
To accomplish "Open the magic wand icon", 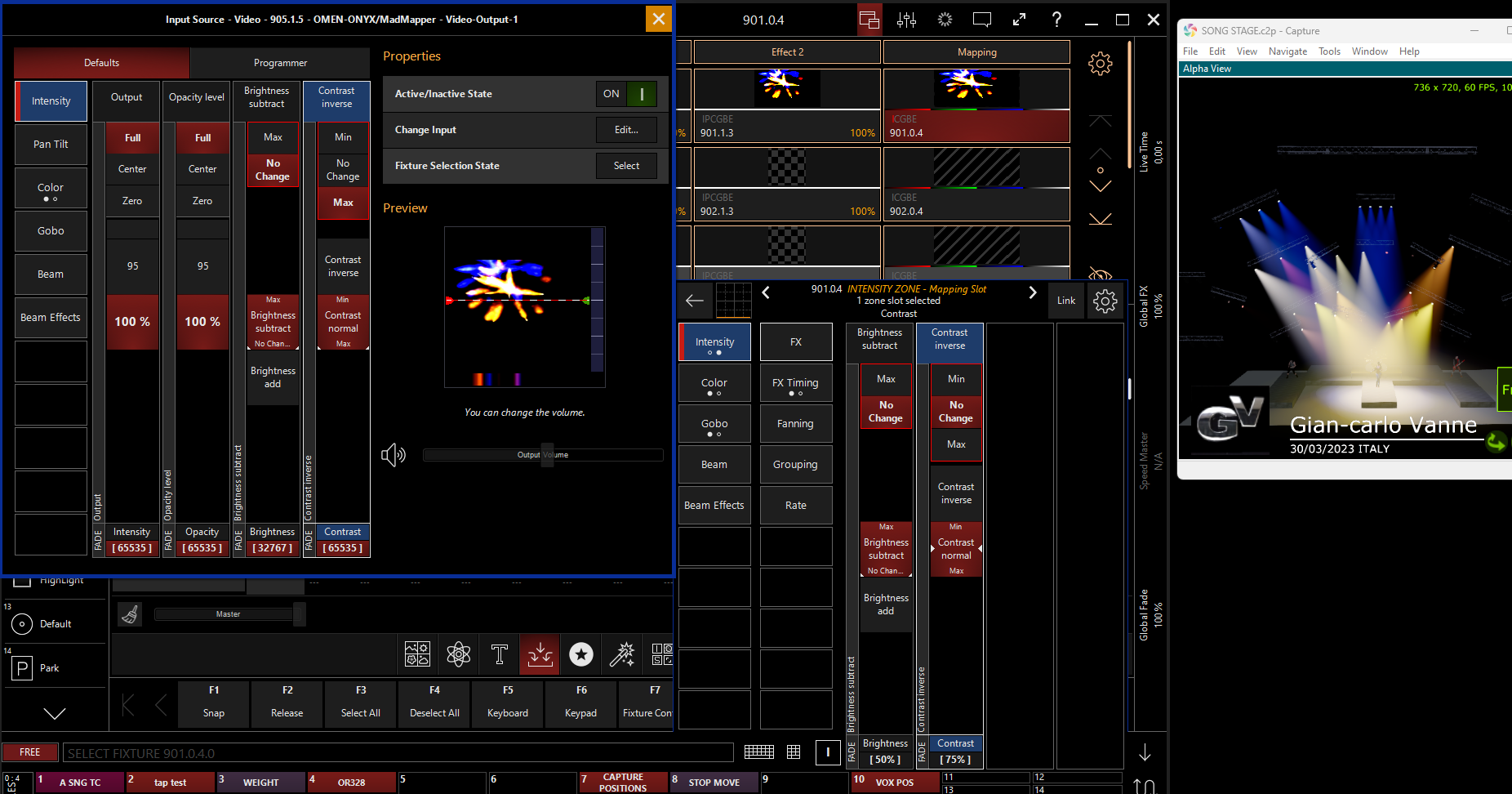I will pos(622,654).
